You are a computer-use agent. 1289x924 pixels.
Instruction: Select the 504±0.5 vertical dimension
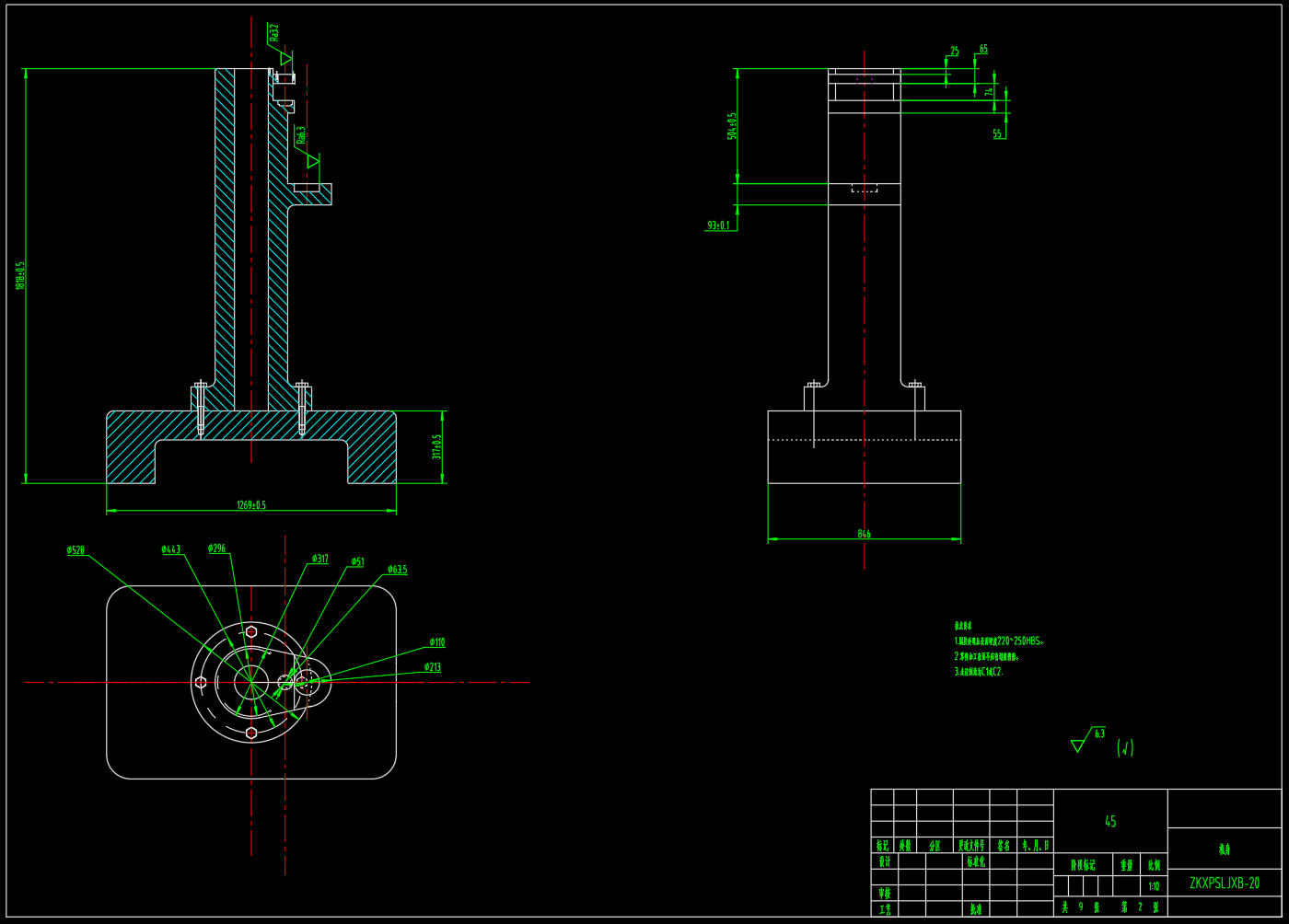[x=732, y=126]
